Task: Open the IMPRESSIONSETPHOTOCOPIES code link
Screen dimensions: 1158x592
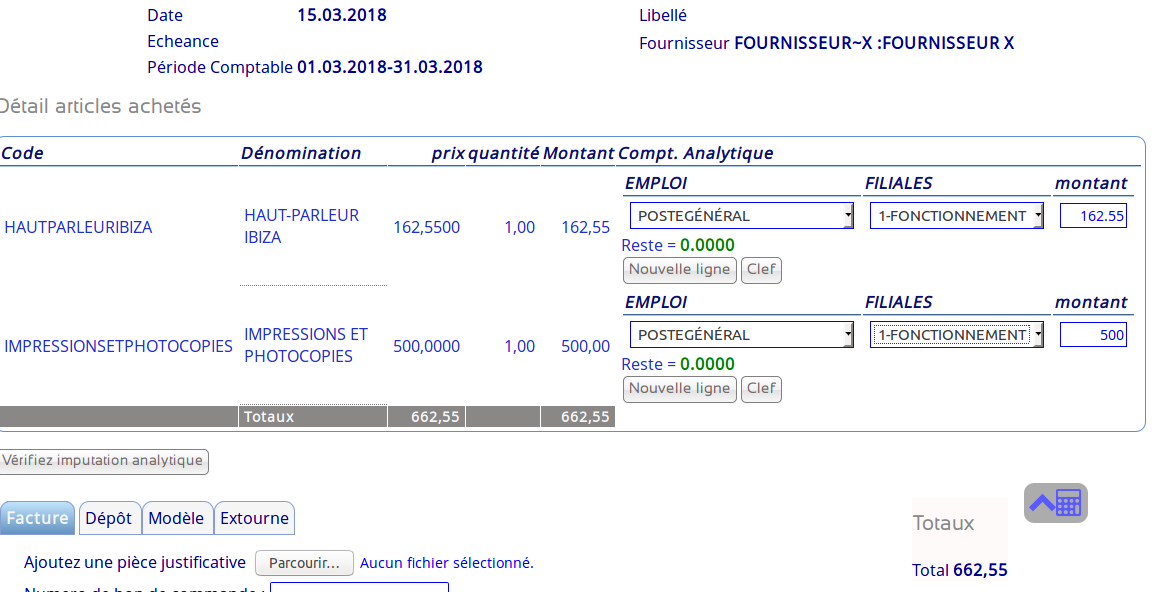Action: (x=118, y=346)
